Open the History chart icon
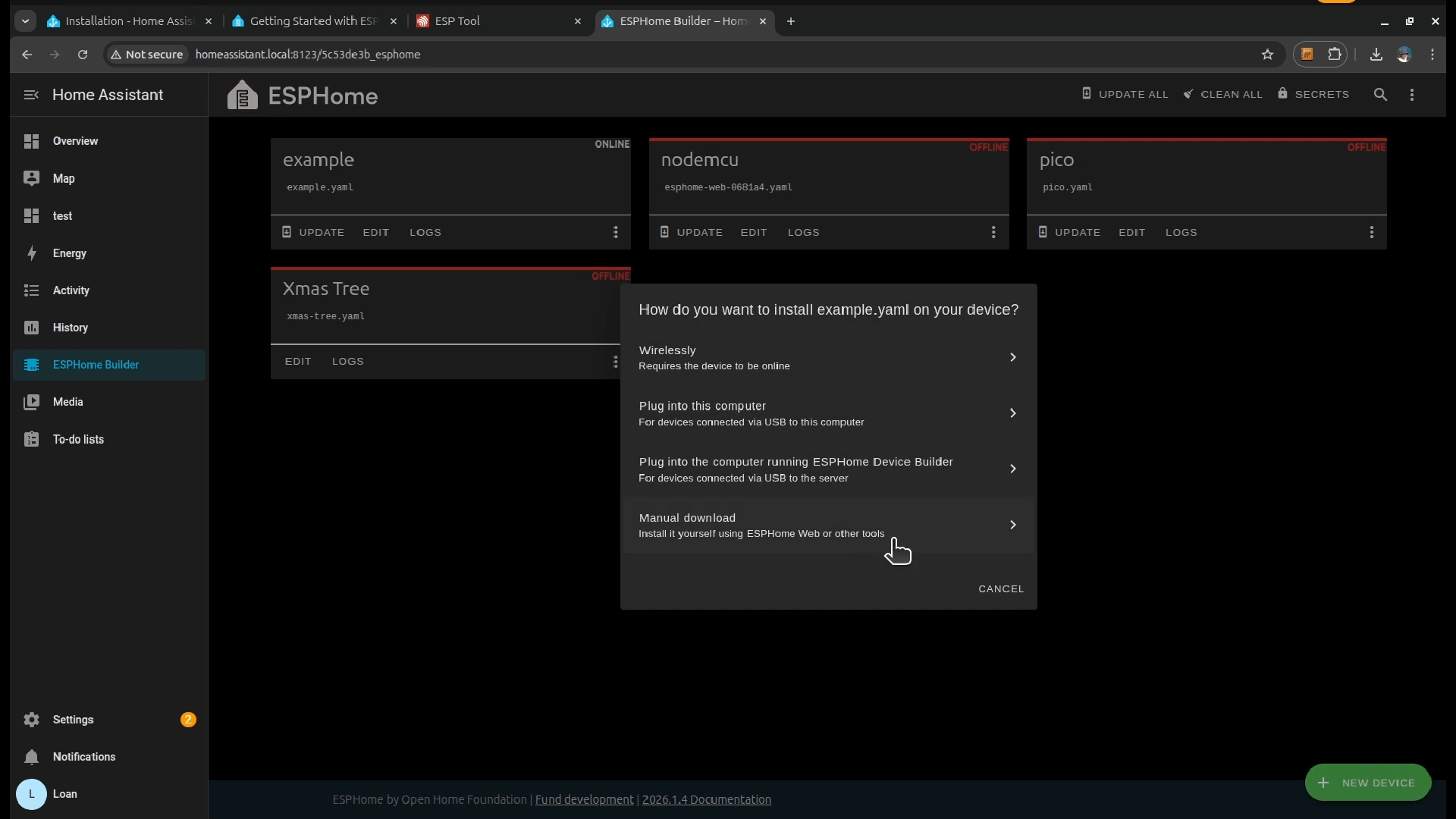 [31, 328]
